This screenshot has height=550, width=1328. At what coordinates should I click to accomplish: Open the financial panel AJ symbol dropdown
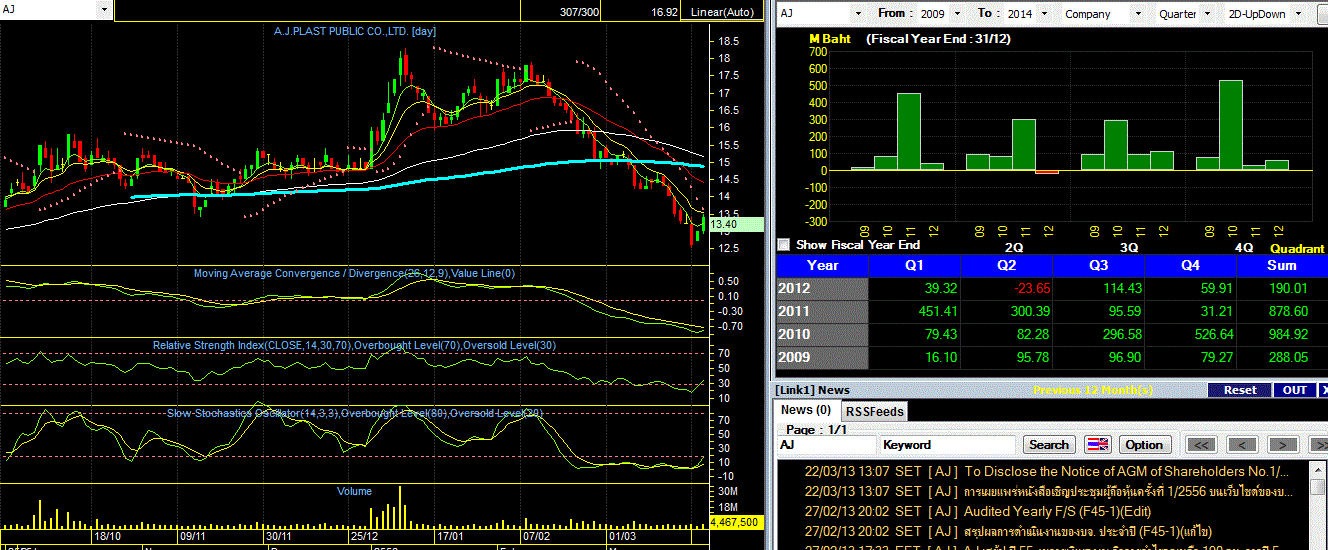[x=859, y=14]
